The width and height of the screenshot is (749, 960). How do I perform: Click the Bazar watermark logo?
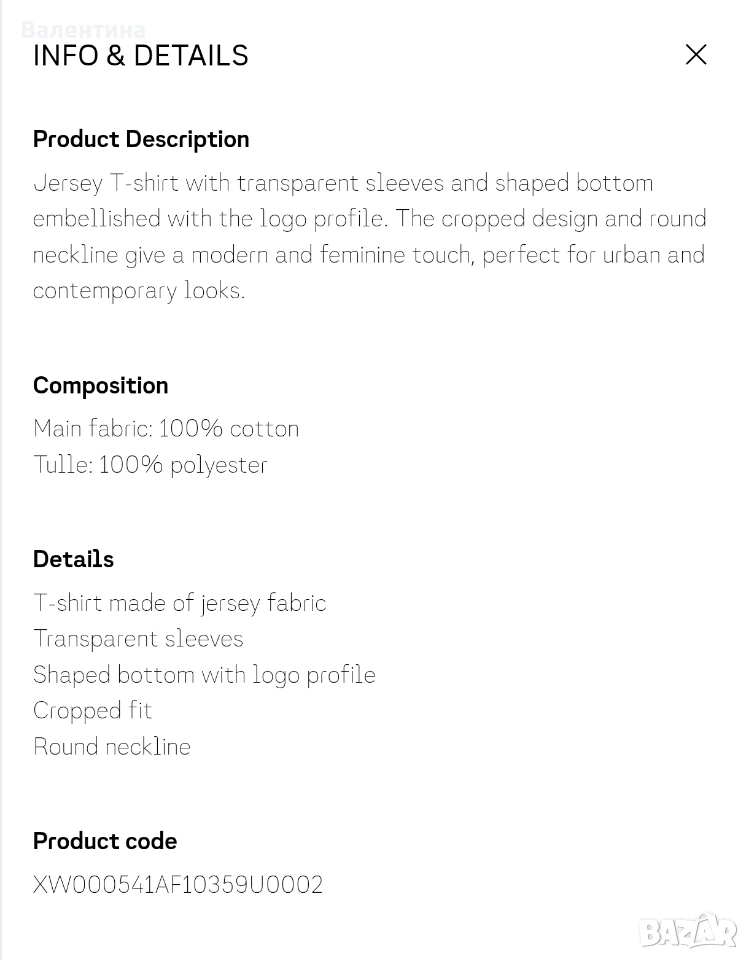(688, 931)
